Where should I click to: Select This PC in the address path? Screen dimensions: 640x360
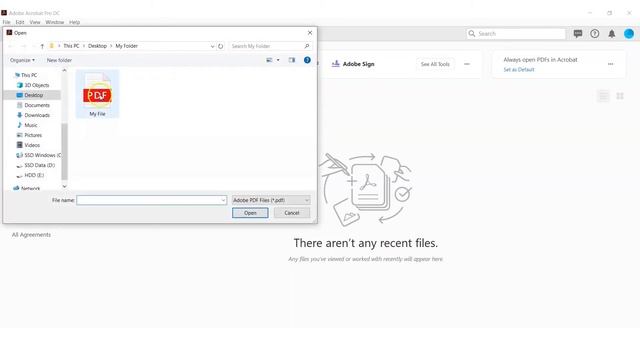[71, 46]
